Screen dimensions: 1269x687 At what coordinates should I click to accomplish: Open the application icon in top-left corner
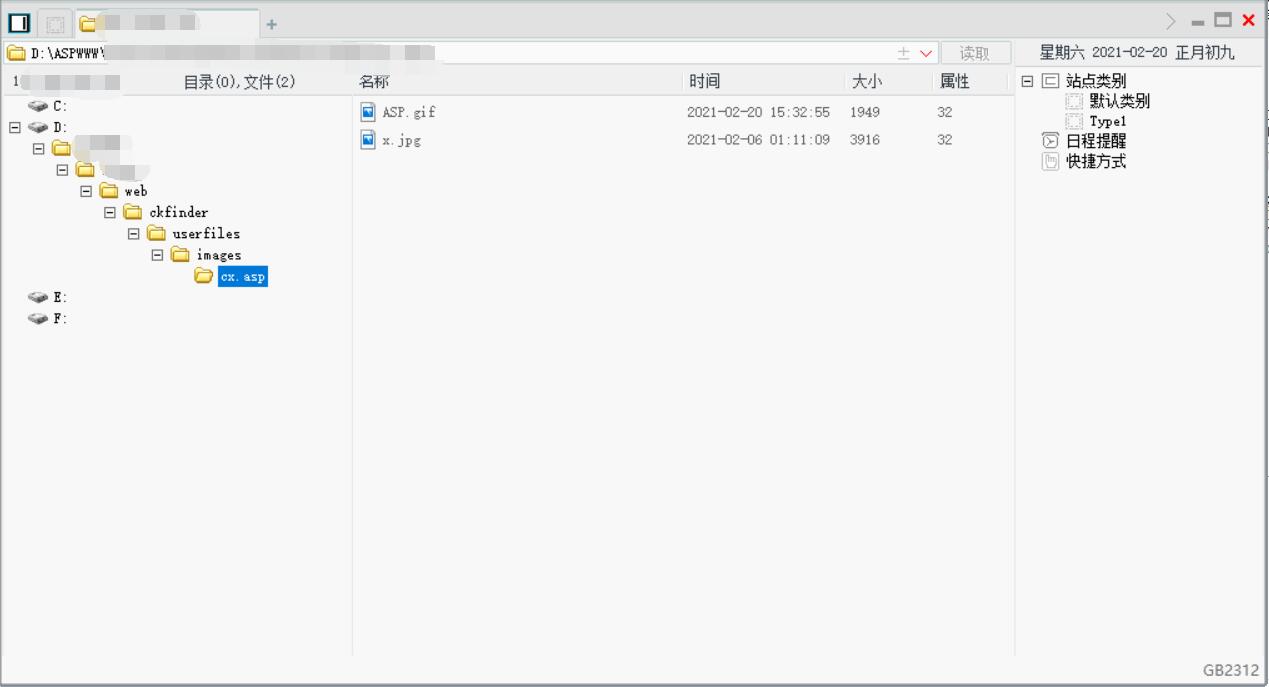click(17, 20)
